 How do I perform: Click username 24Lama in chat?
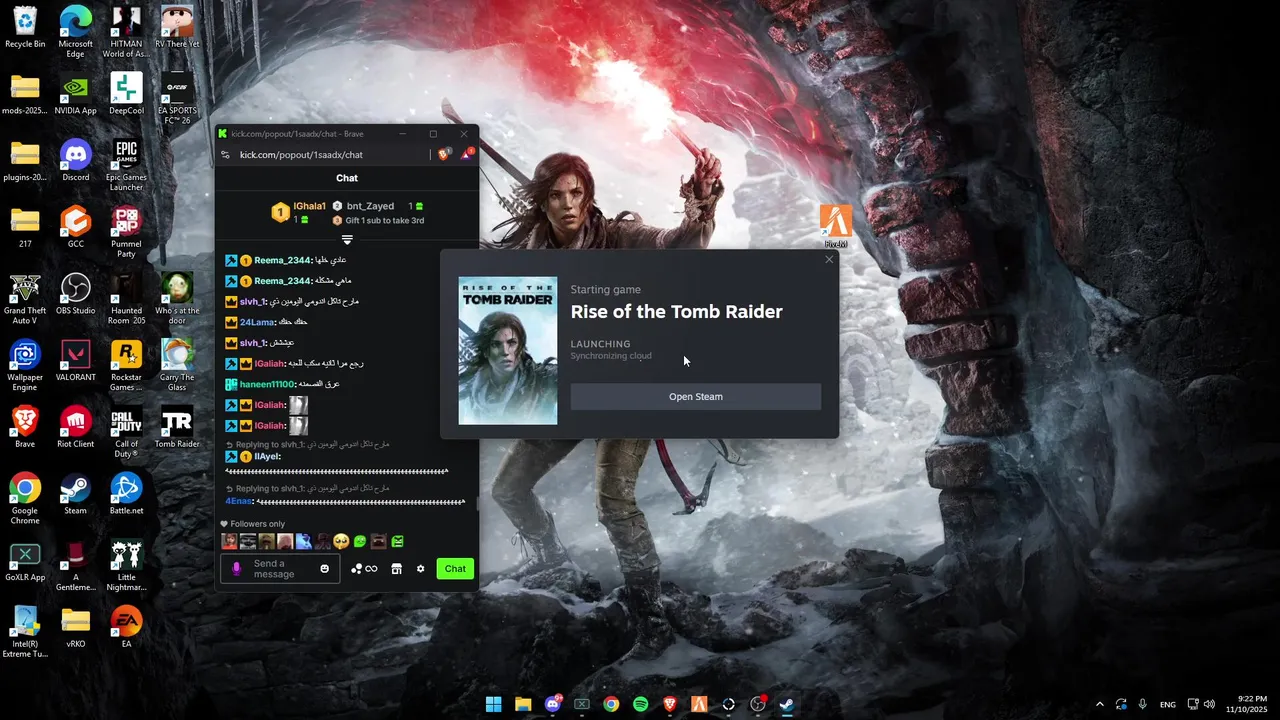[x=257, y=322]
